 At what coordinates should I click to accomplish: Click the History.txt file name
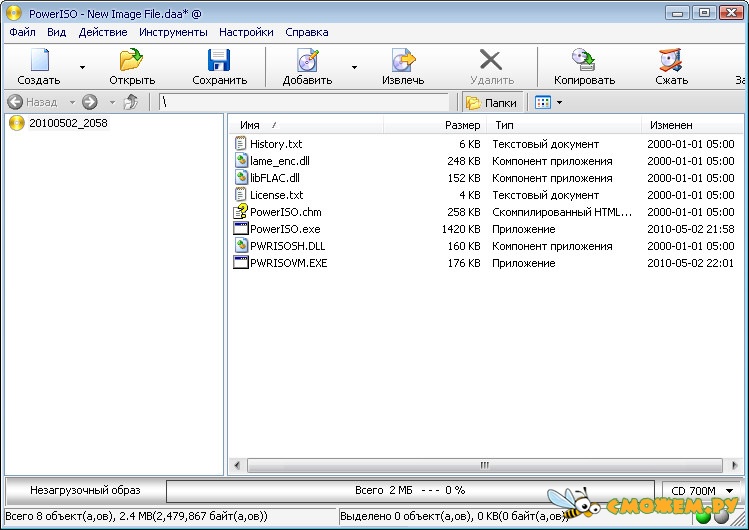(276, 144)
